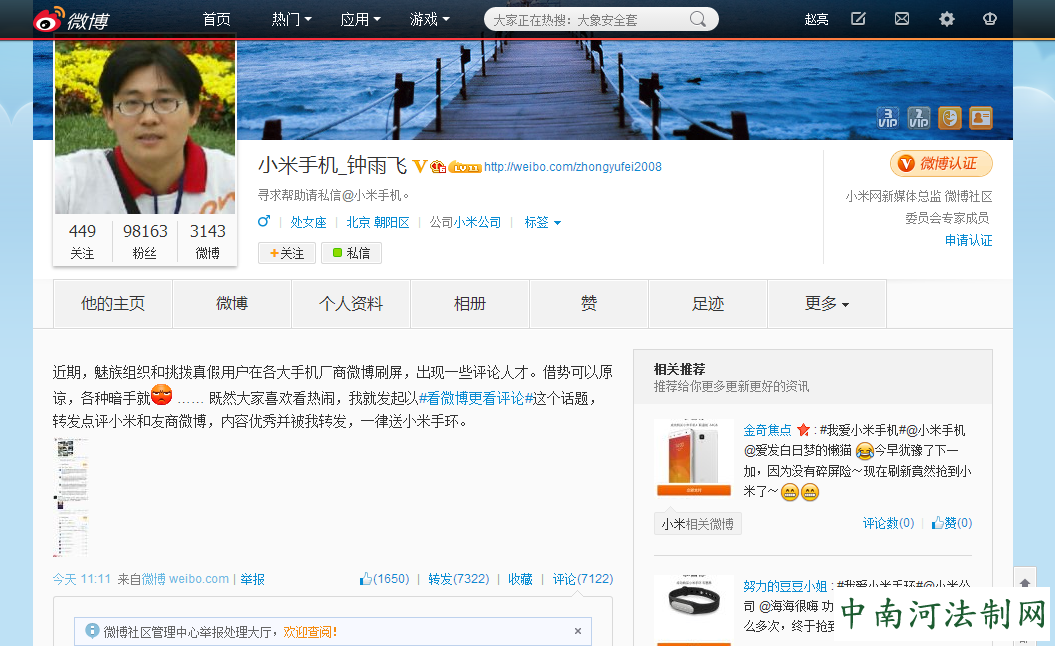Click the 收藏 favorite link
This screenshot has height=646, width=1055.
point(520,579)
